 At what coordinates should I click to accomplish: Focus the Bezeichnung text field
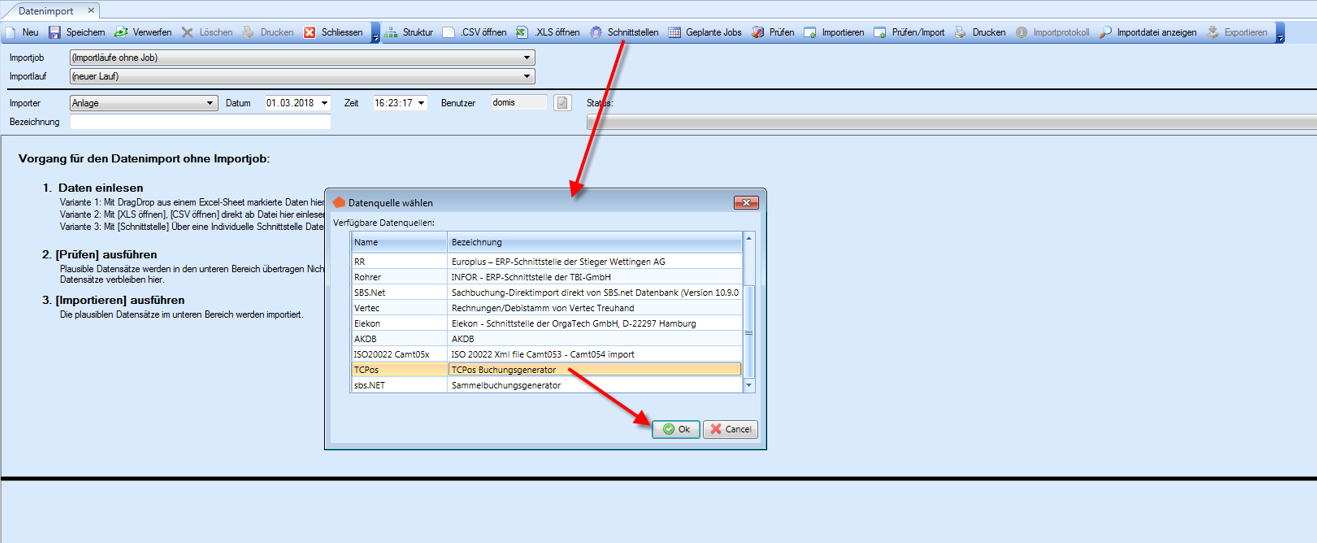pos(200,122)
